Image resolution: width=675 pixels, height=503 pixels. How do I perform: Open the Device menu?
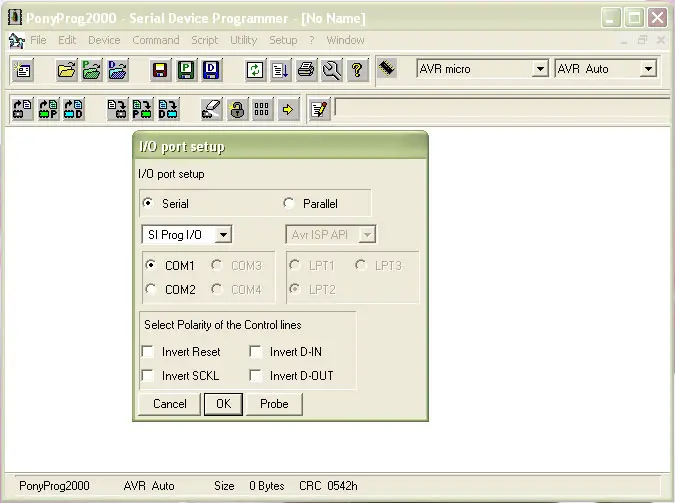click(x=104, y=40)
